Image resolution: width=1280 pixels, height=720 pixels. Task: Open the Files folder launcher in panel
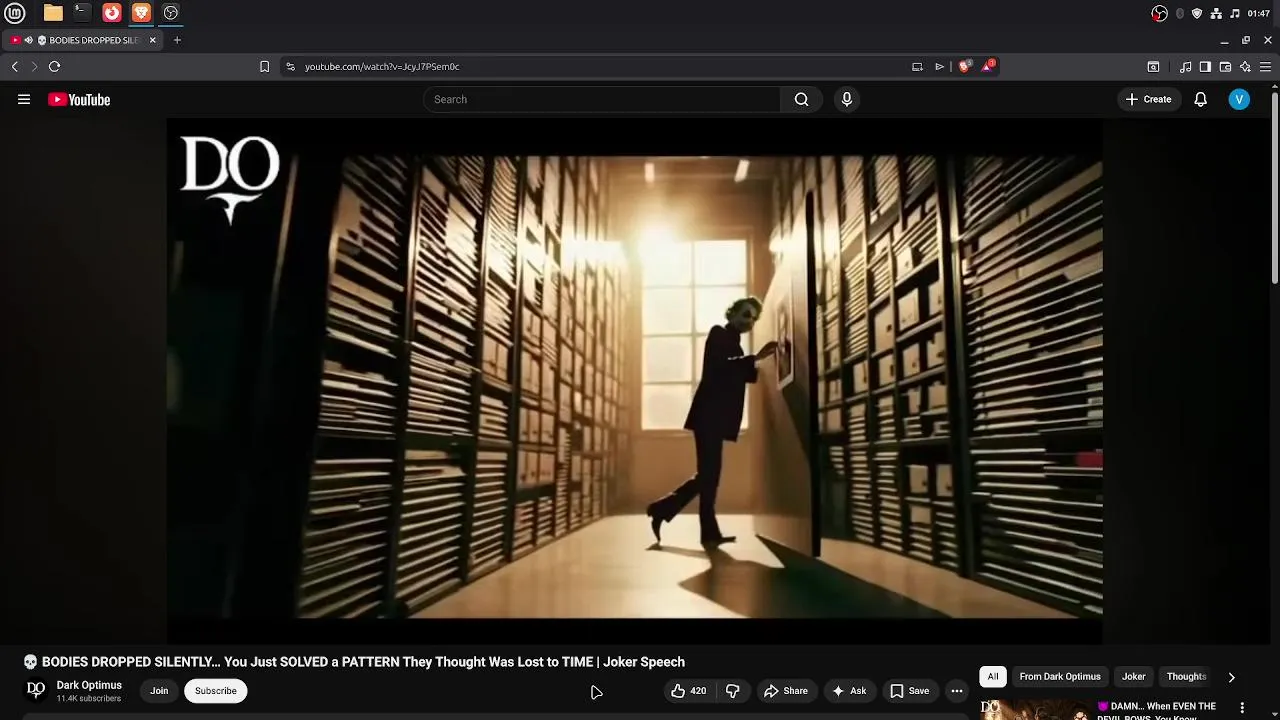[x=53, y=13]
